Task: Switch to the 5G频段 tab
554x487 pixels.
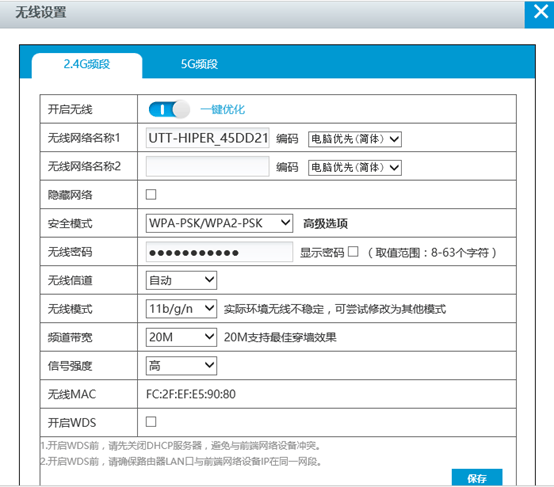Action: click(199, 64)
